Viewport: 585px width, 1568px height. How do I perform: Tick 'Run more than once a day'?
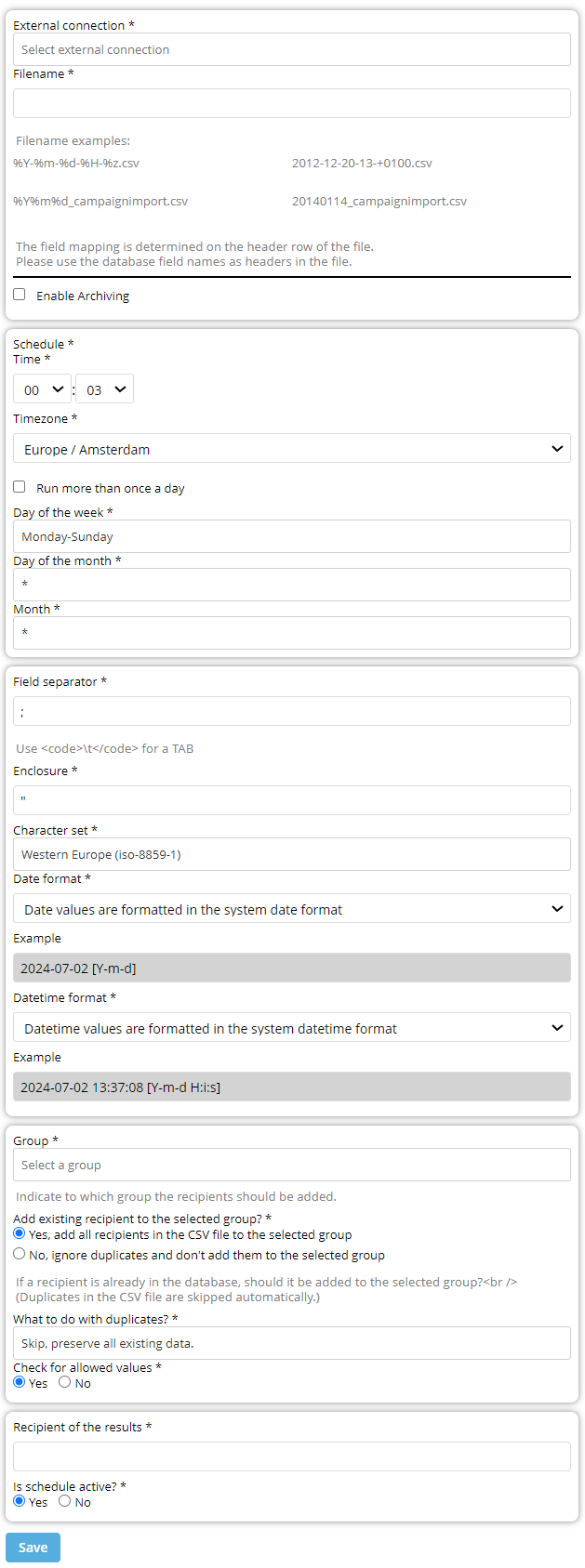click(x=20, y=487)
